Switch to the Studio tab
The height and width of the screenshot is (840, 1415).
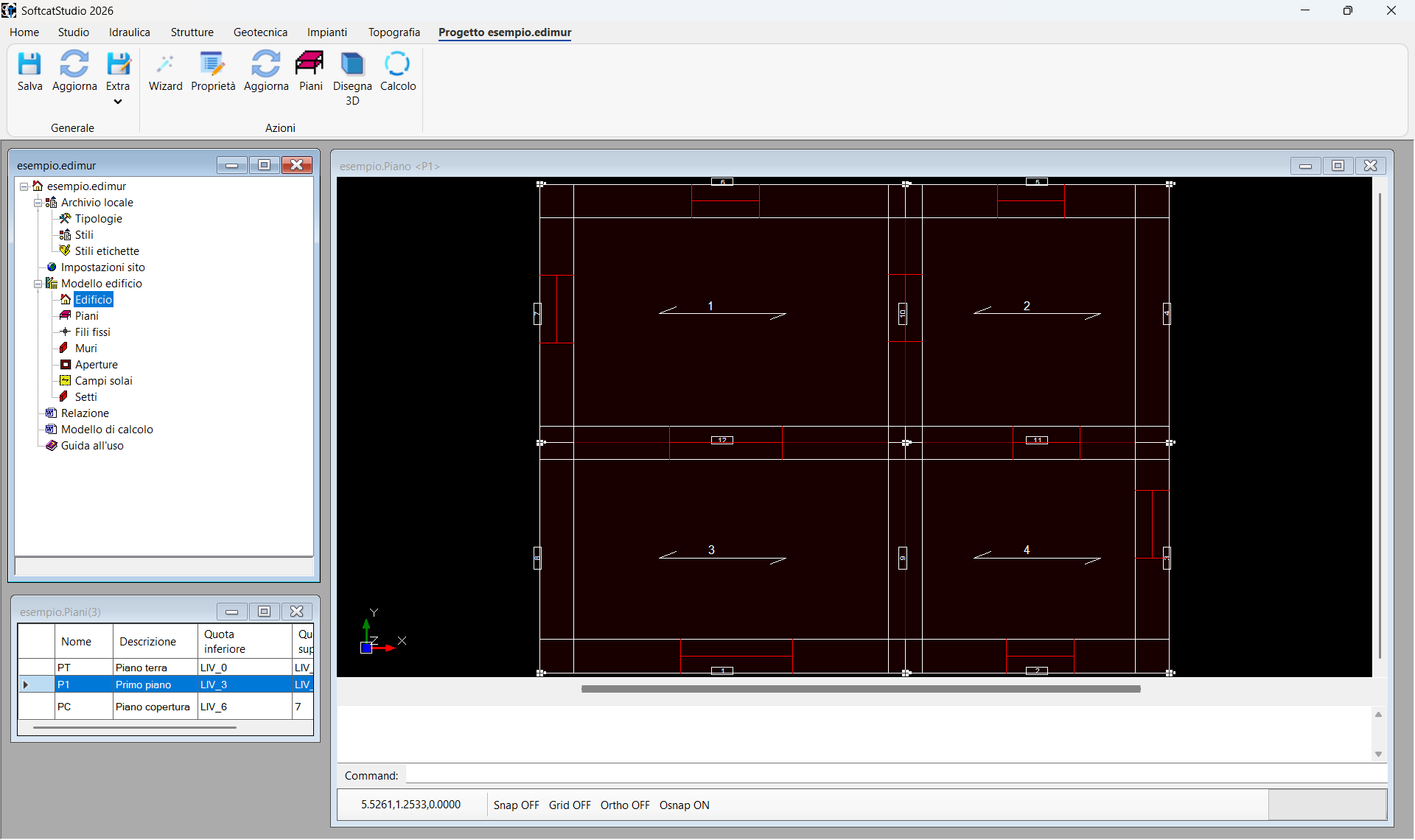[74, 32]
